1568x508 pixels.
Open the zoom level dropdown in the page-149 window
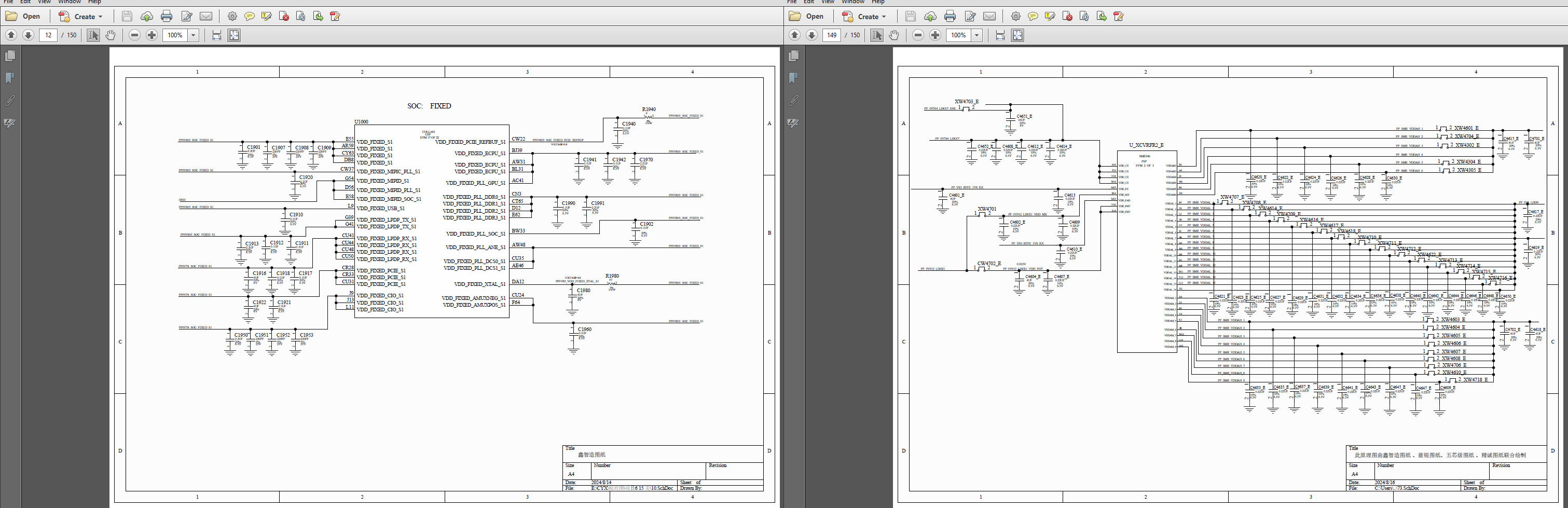977,35
